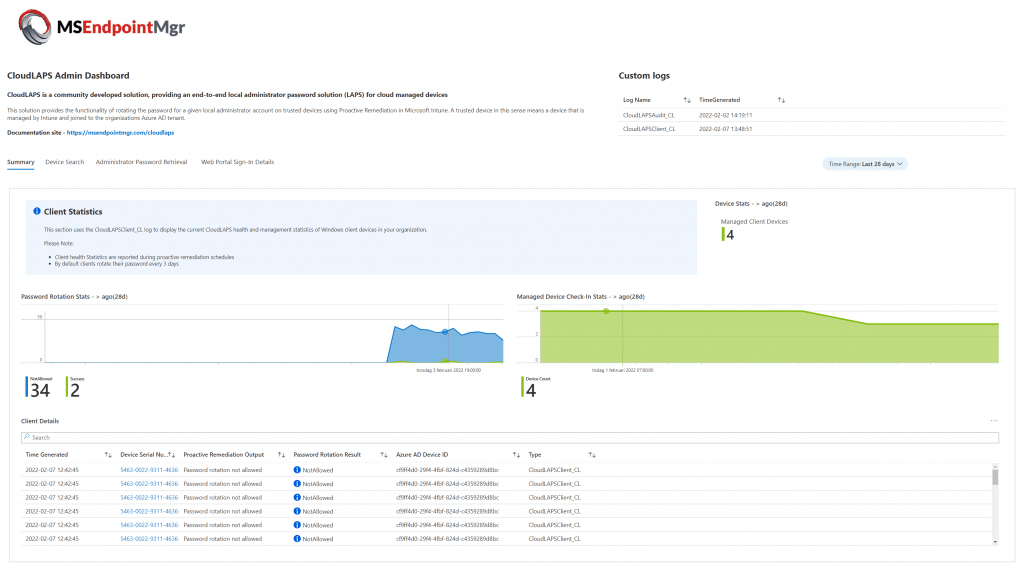Sort Client Details by Time Generated
This screenshot has height=569, width=1024.
[x=108, y=455]
